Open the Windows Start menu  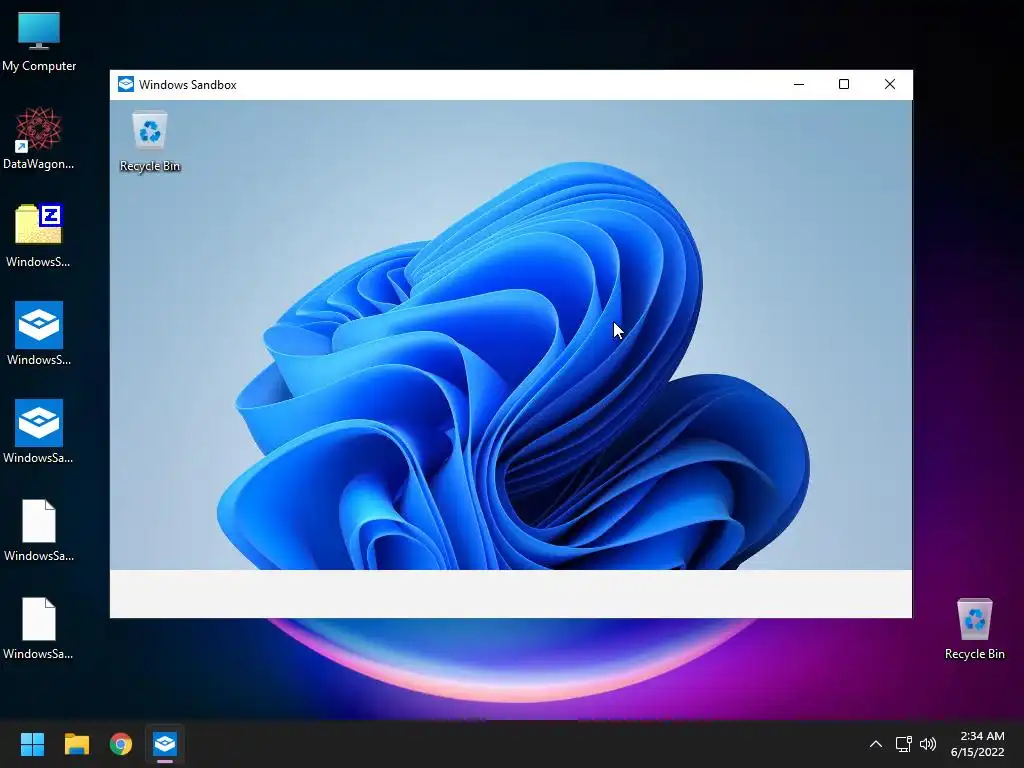(x=32, y=744)
